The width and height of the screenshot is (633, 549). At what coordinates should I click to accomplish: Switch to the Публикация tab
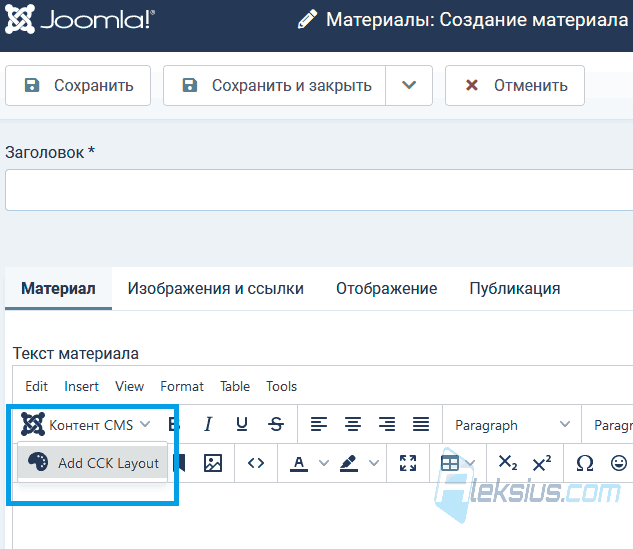coord(515,289)
